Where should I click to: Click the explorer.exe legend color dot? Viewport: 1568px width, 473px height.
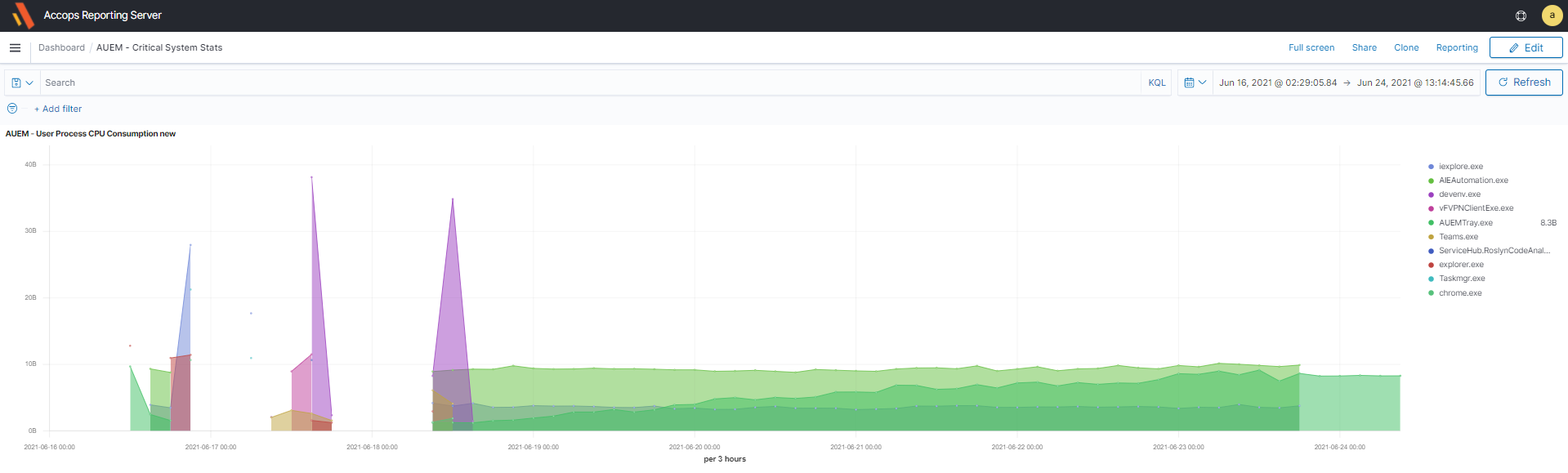click(1431, 265)
